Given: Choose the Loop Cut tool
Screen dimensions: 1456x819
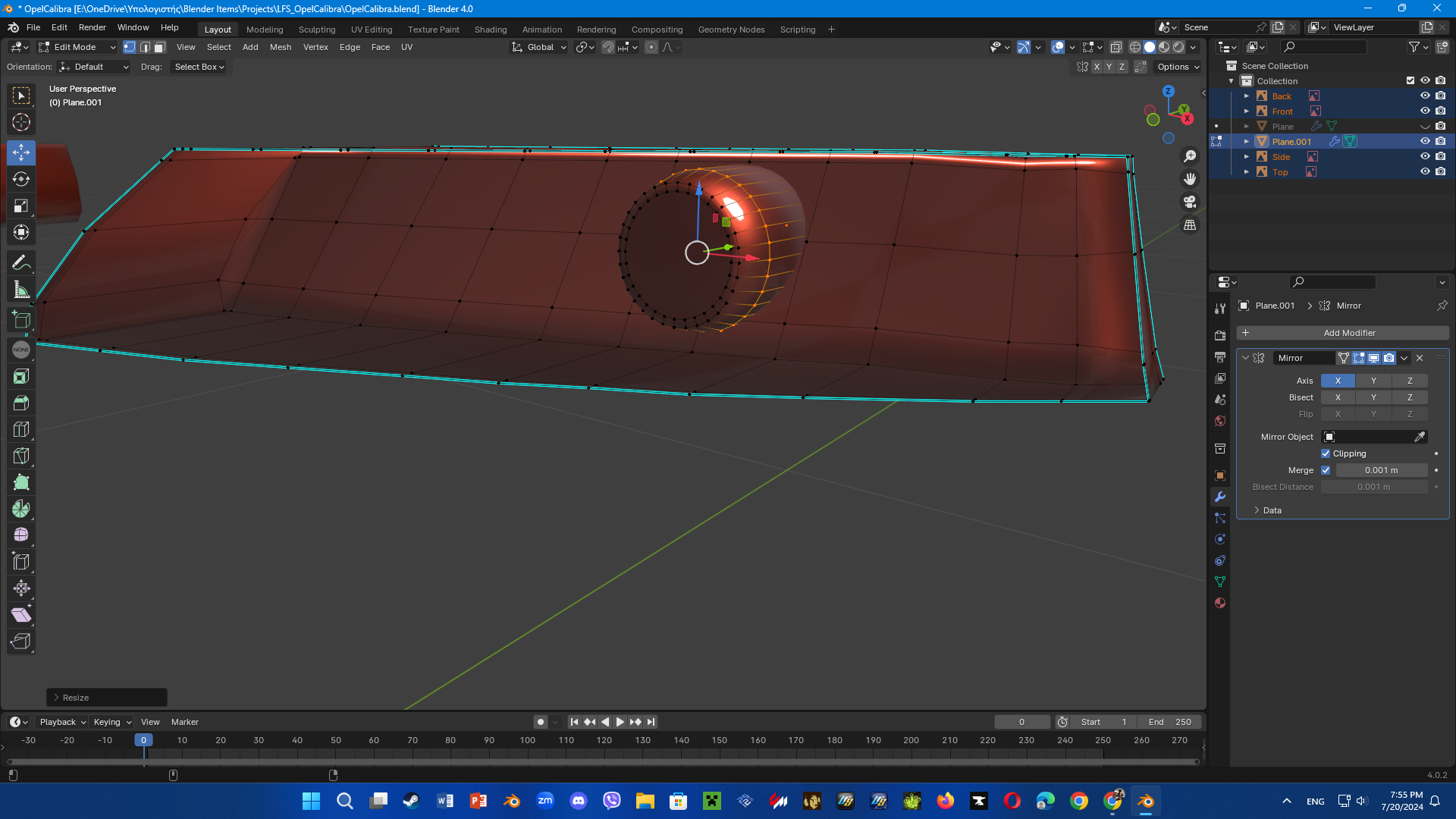Looking at the screenshot, I should [21, 429].
